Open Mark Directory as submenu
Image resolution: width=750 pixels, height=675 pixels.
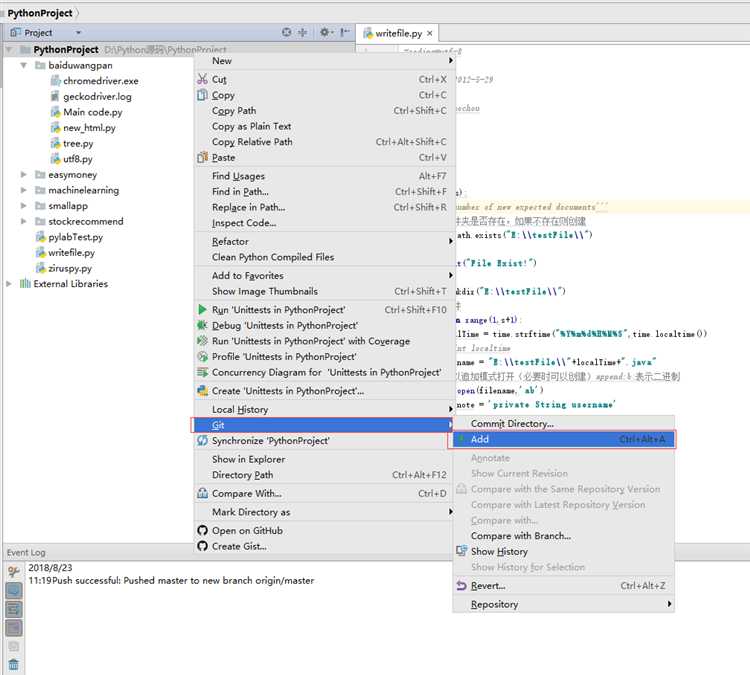(324, 512)
